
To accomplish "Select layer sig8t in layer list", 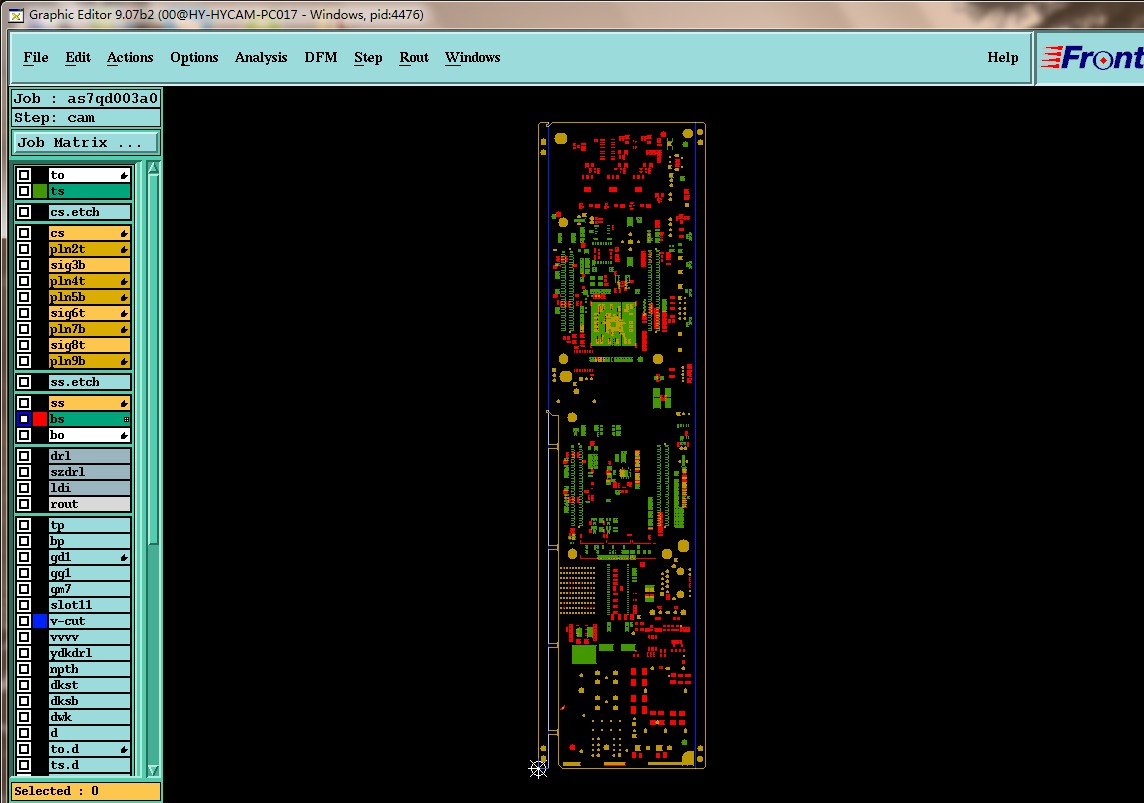I will click(89, 346).
